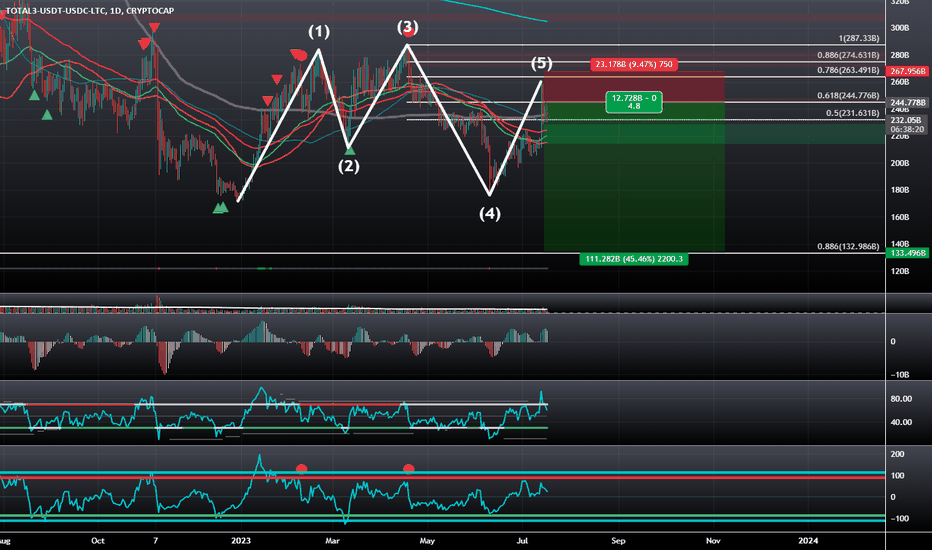Click the Nov label on time axis
Image resolution: width=932 pixels, height=550 pixels.
(x=713, y=540)
